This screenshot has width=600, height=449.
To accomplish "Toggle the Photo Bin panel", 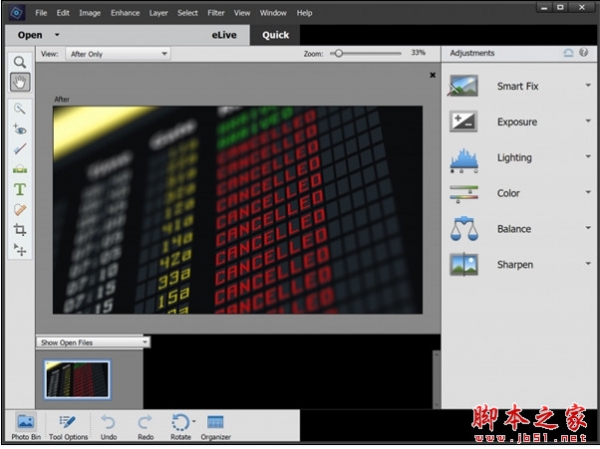I will pyautogui.click(x=26, y=426).
